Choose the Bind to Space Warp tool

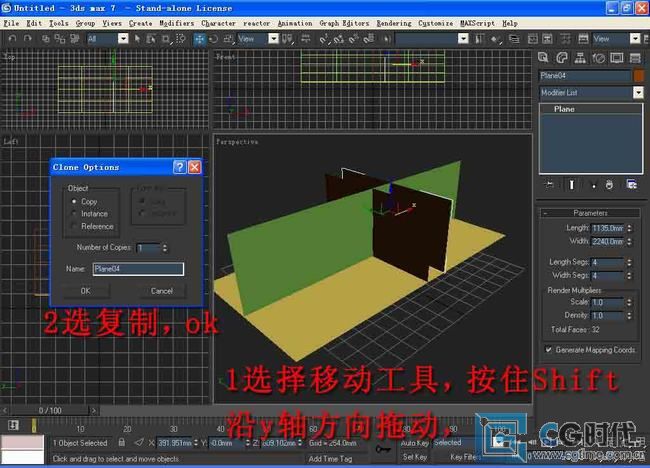point(75,39)
